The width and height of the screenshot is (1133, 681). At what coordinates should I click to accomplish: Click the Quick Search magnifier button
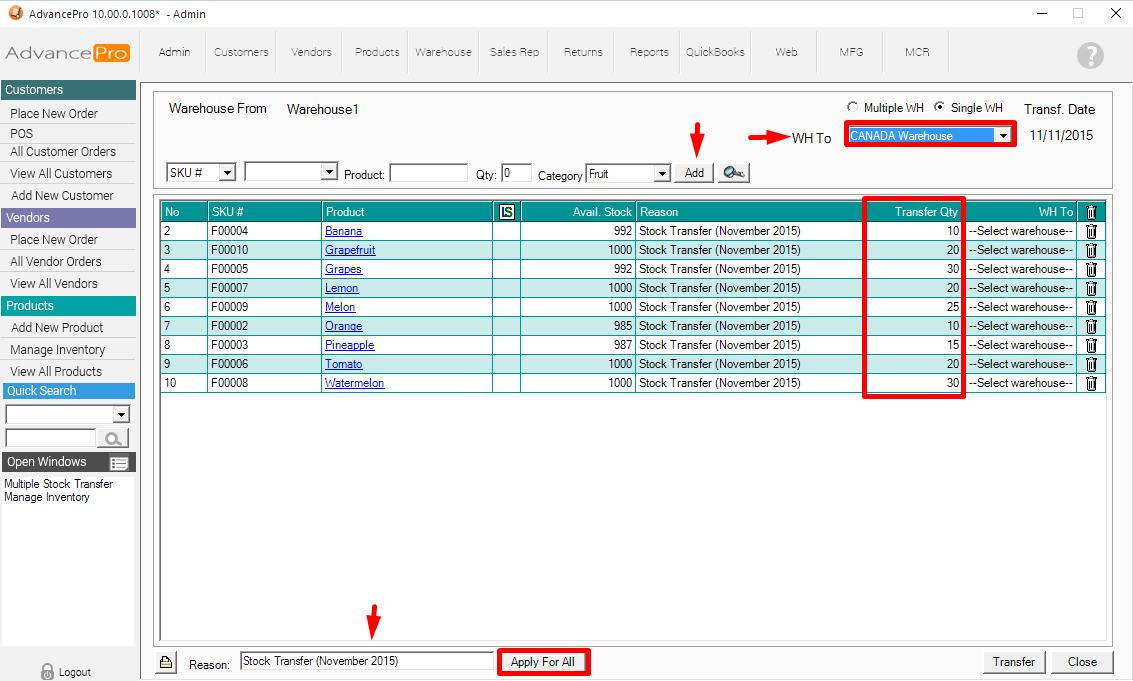(114, 438)
